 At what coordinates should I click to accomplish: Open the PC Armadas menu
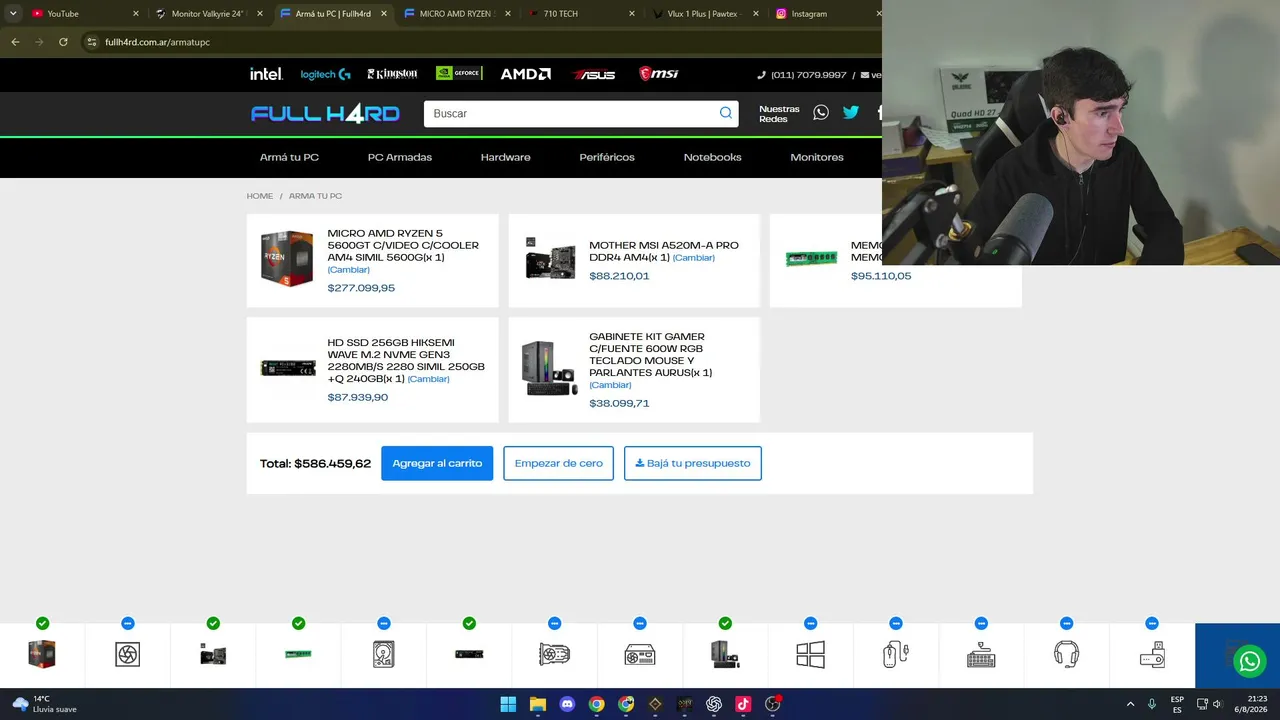click(x=400, y=157)
